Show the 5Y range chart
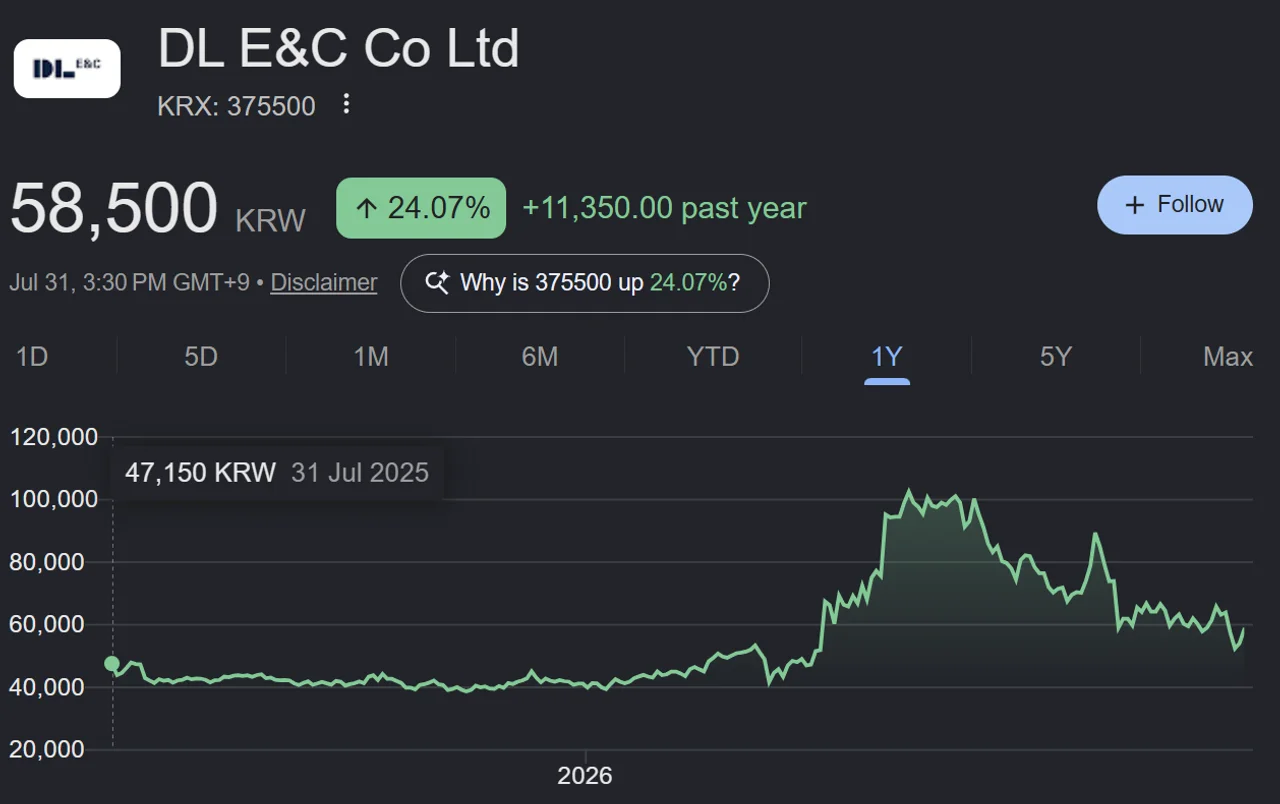The width and height of the screenshot is (1280, 804). pos(1056,356)
